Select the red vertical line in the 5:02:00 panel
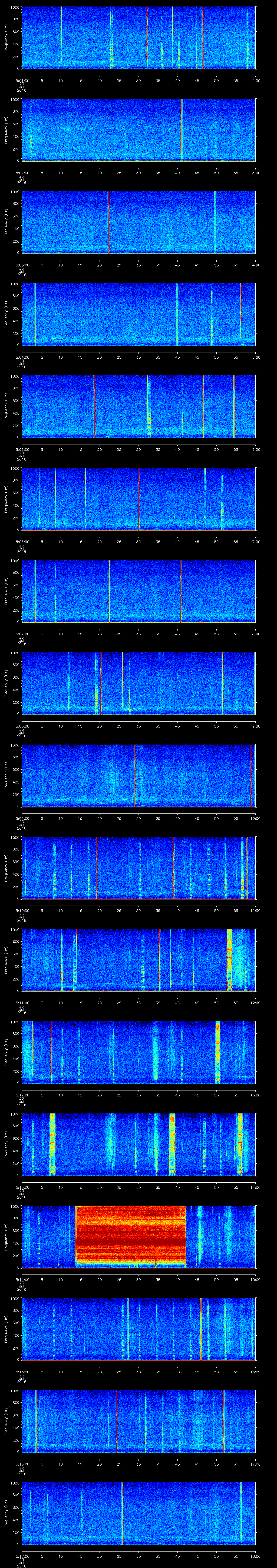The height and width of the screenshot is (1568, 277). (182, 130)
